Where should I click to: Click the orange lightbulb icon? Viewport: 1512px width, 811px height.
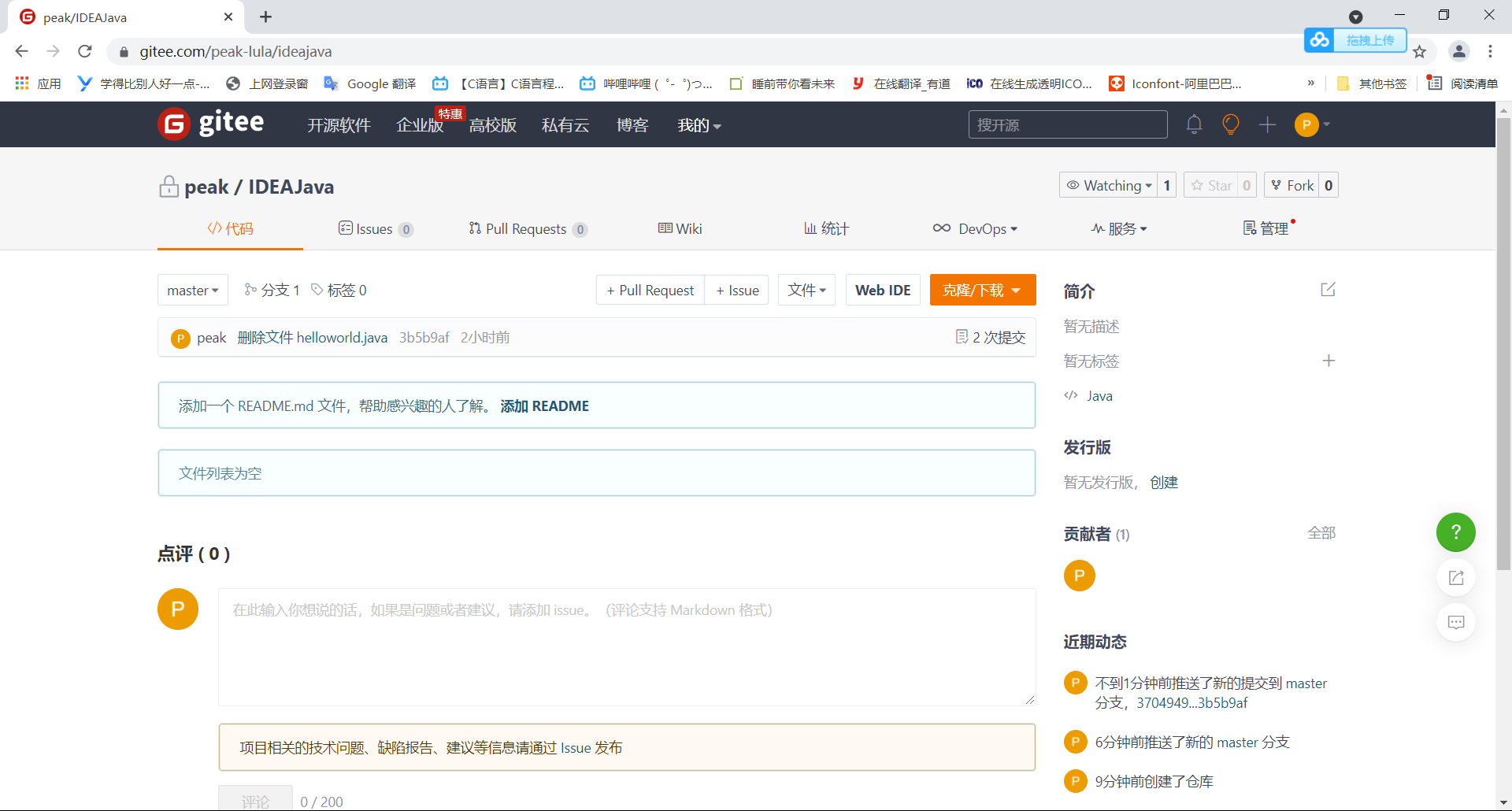point(1231,124)
